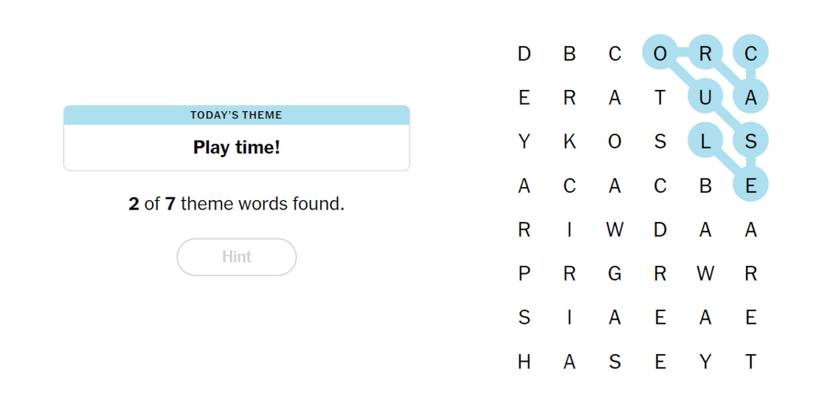825x413 pixels.
Task: Click the Hint button
Action: click(236, 257)
